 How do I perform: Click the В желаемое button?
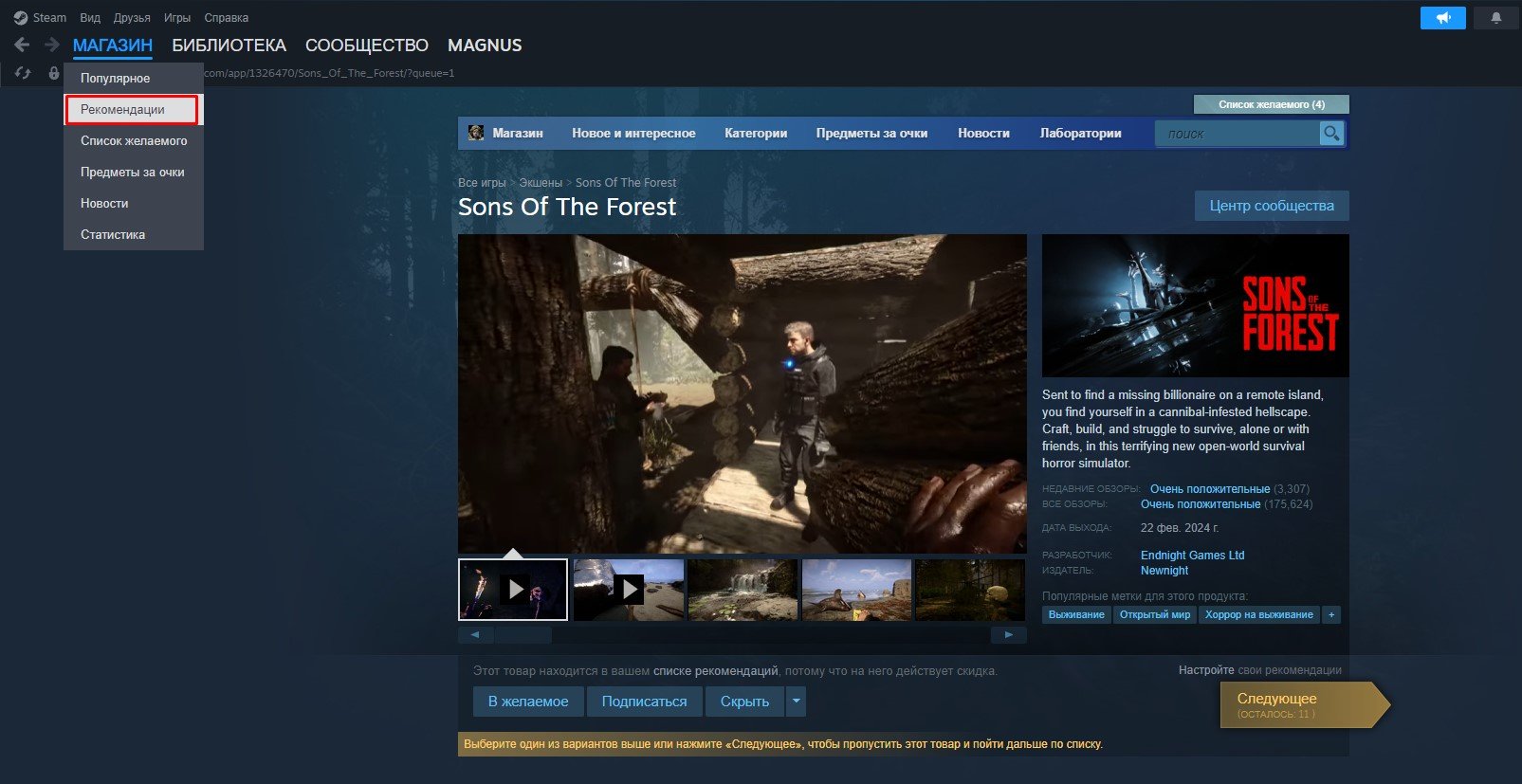[528, 702]
